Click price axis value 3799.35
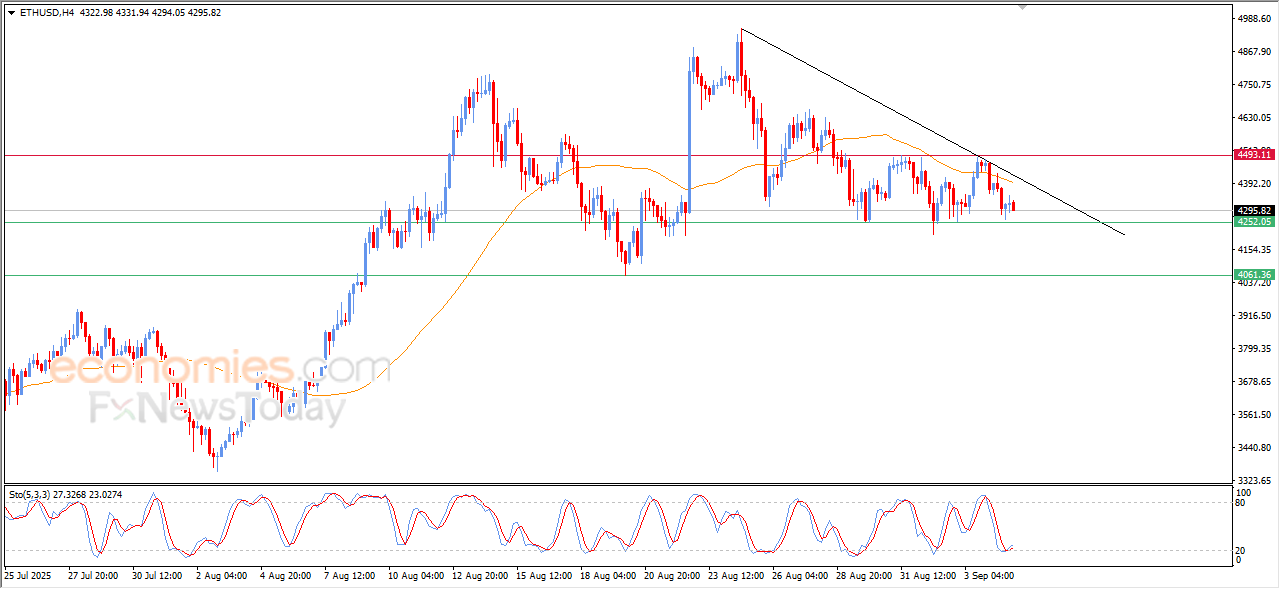Viewport: 1280px width, 589px height. (x=1253, y=348)
